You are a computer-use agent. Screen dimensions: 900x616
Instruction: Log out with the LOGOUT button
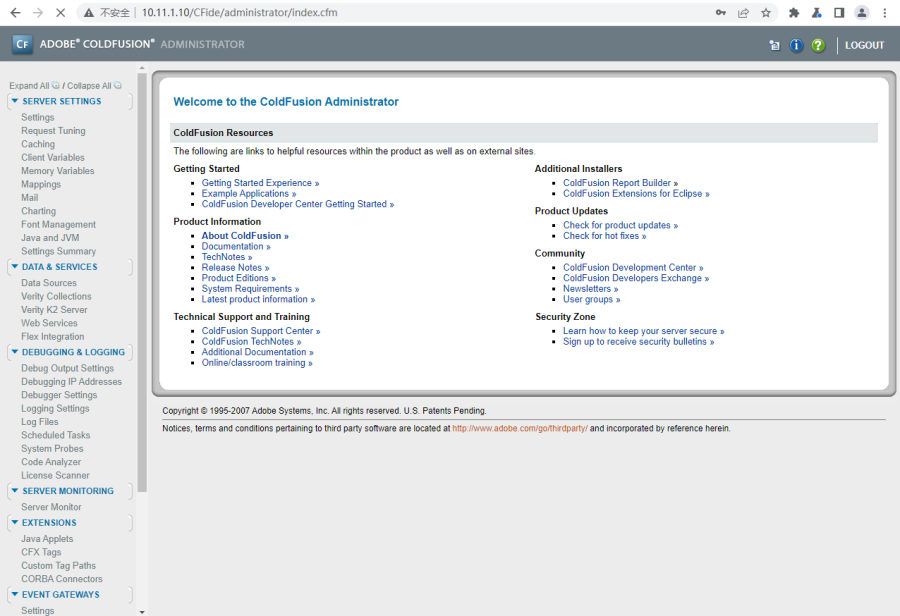click(864, 45)
